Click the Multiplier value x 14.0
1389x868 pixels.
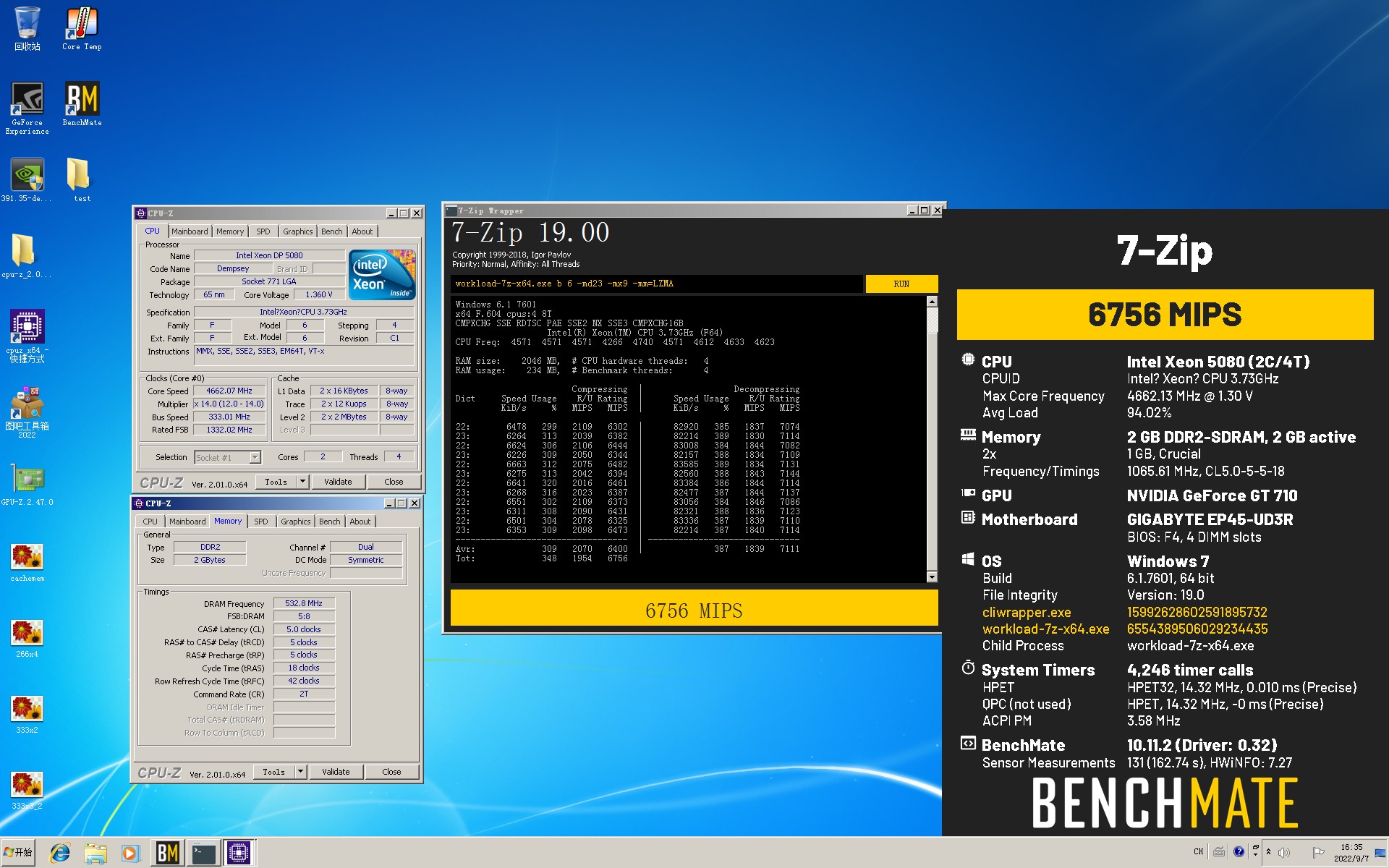[x=229, y=404]
